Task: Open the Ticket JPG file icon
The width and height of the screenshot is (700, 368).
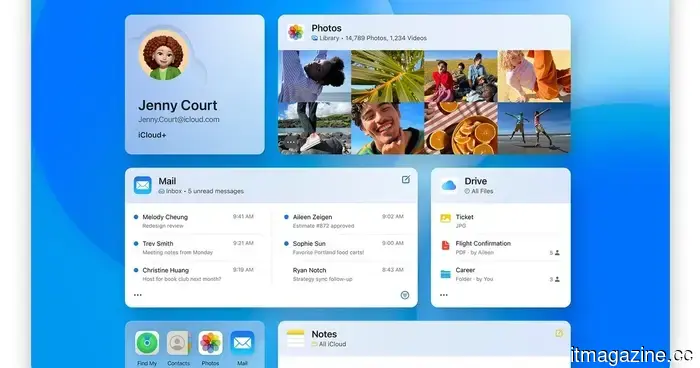Action: point(446,218)
